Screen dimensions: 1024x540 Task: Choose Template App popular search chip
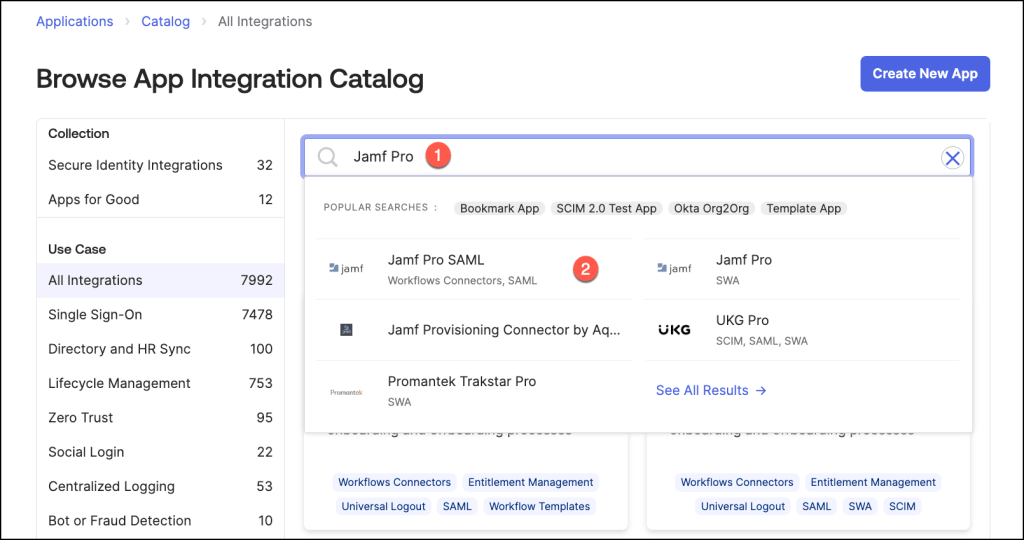pos(803,209)
